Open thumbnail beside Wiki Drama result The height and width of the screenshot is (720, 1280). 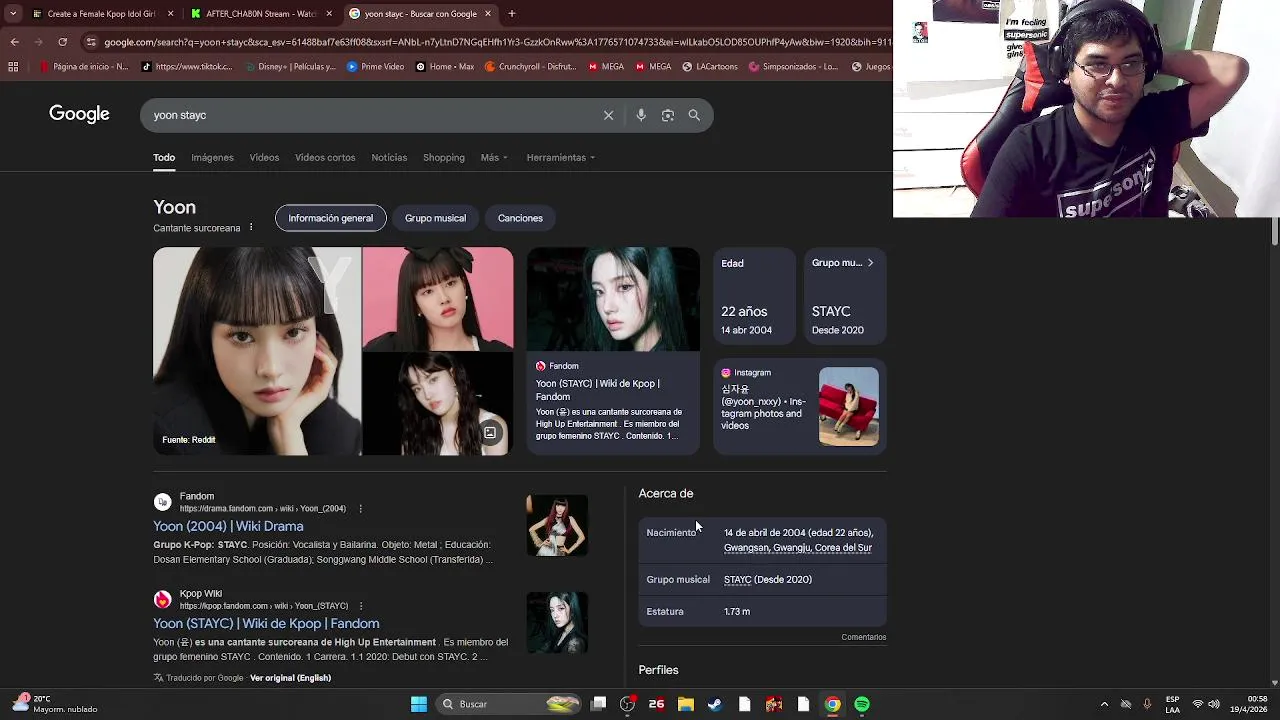pos(557,525)
